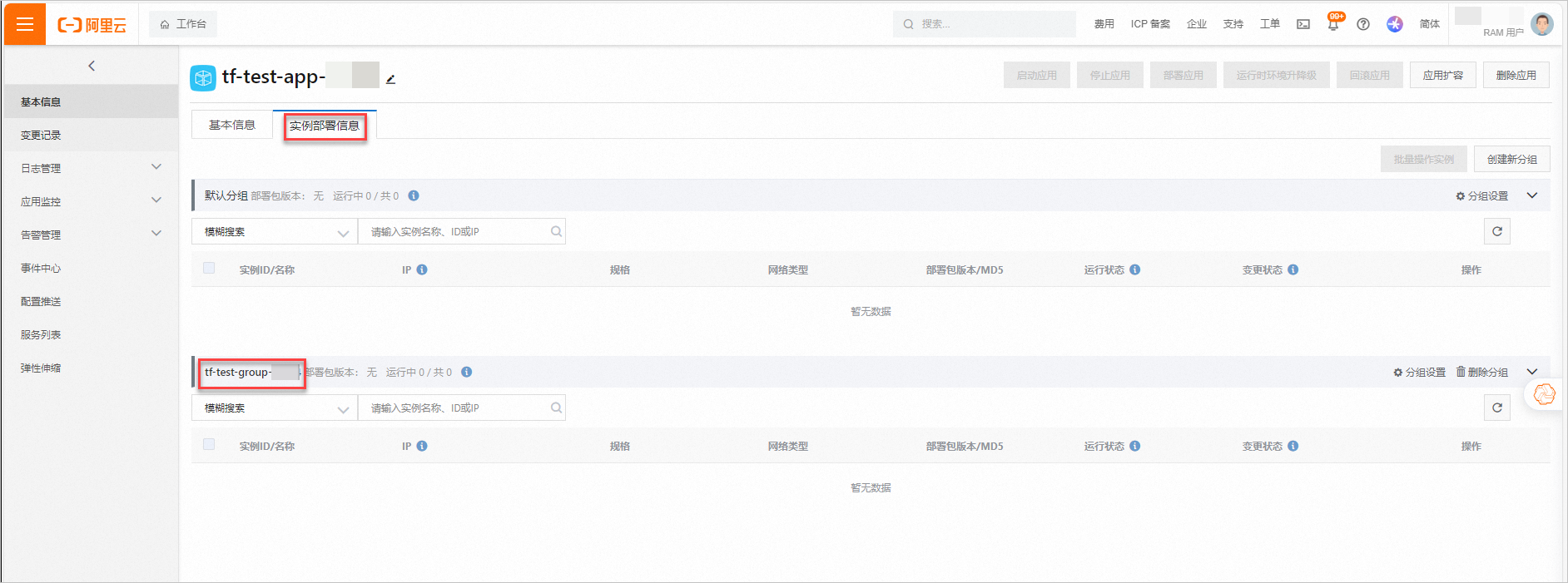Image resolution: width=1568 pixels, height=583 pixels.
Task: Open 模糊搜索 dropdown in tf-test-group
Action: 275,408
